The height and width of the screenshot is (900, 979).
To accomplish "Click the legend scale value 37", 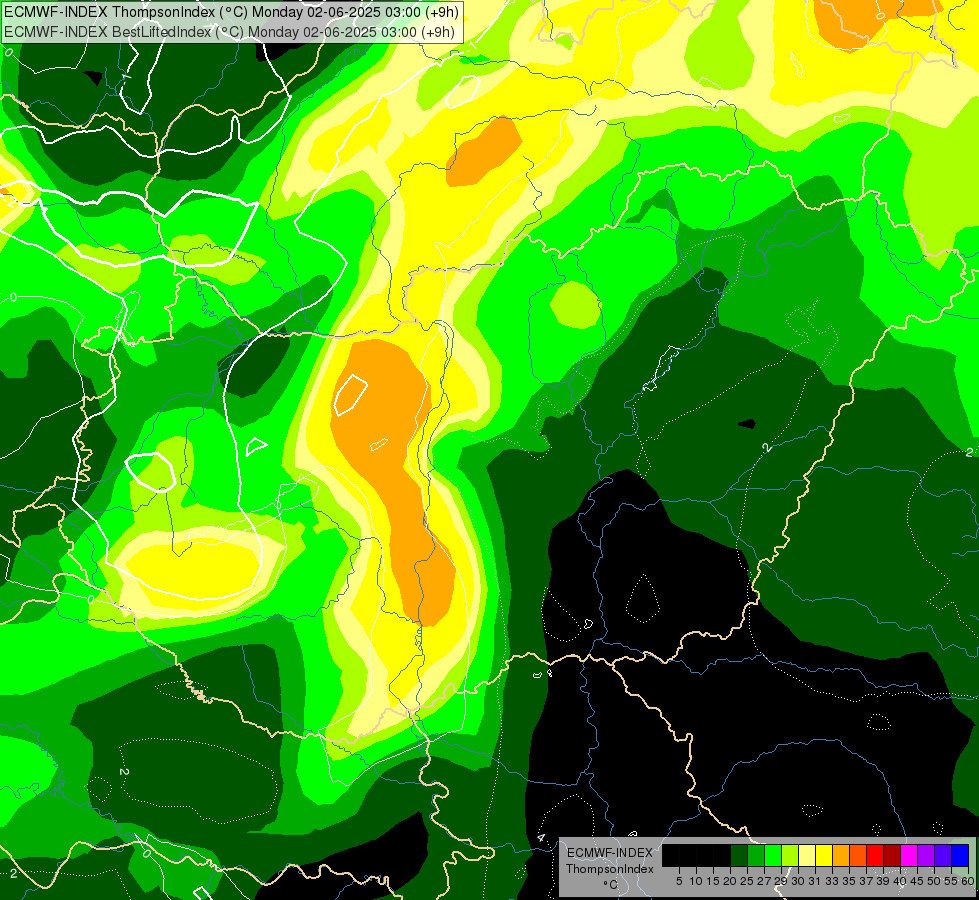I will click(866, 881).
